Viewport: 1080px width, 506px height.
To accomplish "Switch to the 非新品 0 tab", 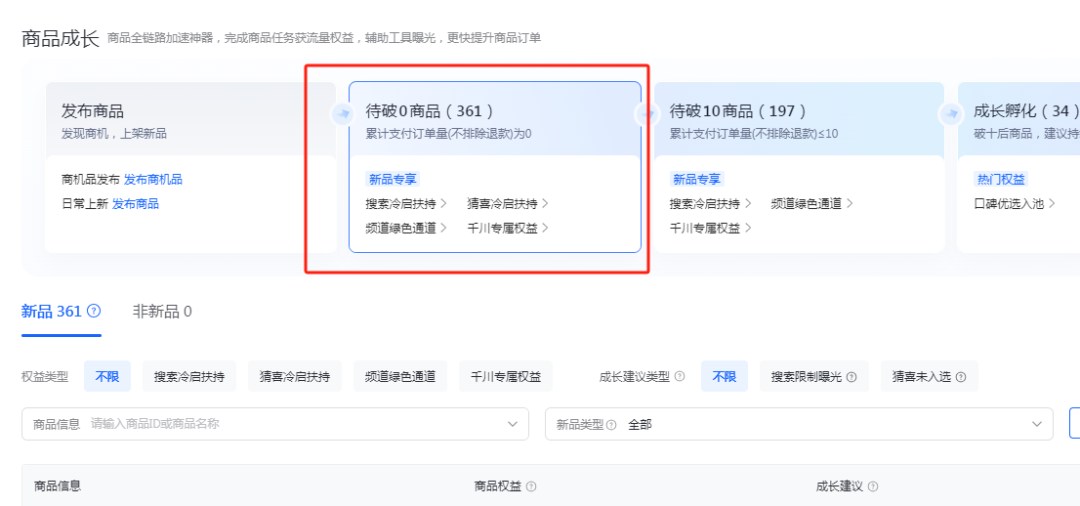I will [162, 311].
